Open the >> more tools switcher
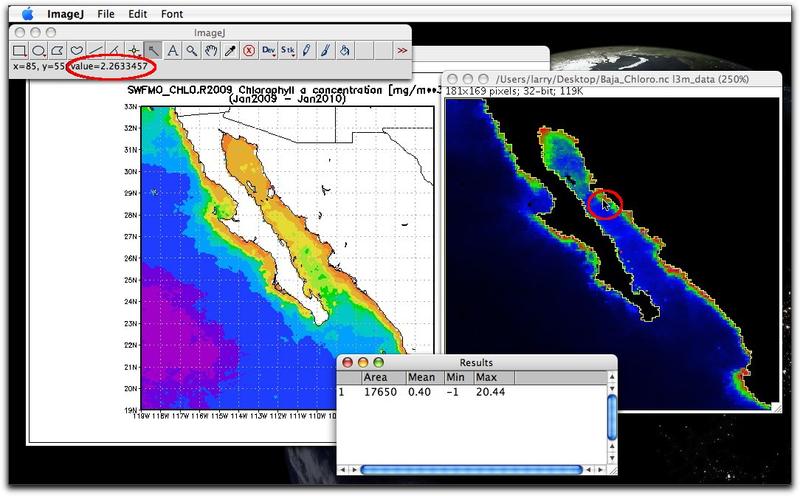The height and width of the screenshot is (496, 800). pos(402,51)
